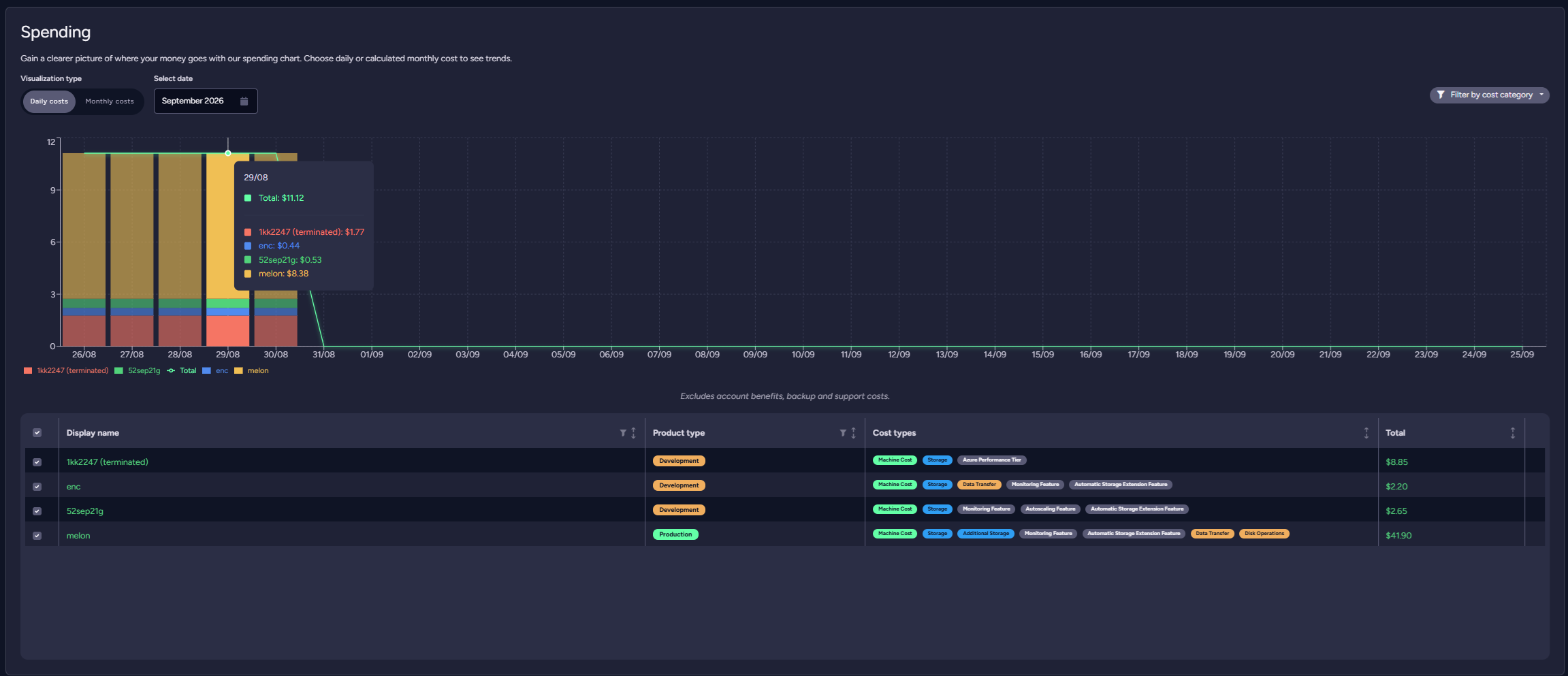
Task: Click Development tag in 1kk2247 row
Action: 679,461
